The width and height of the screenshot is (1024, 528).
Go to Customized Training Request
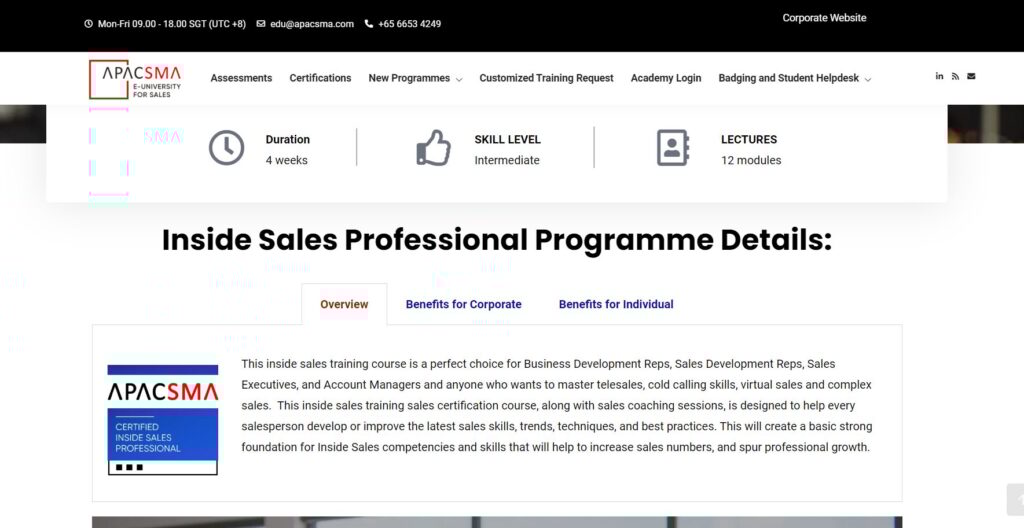click(x=546, y=78)
